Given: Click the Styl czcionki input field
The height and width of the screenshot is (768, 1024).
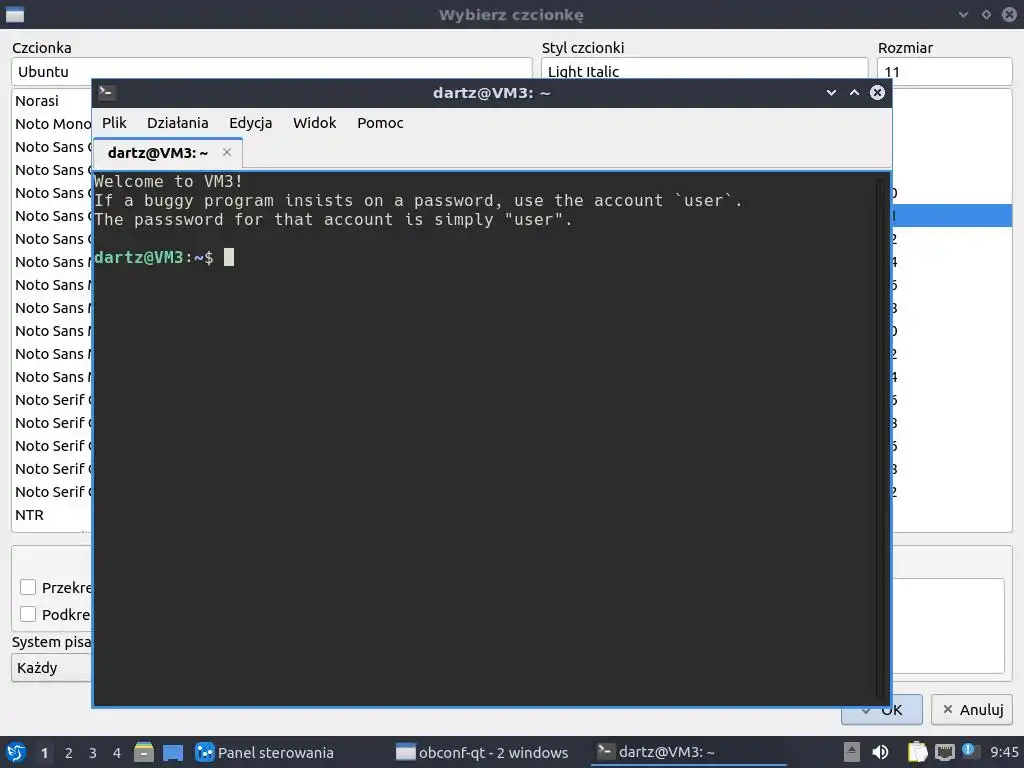Looking at the screenshot, I should pos(705,71).
